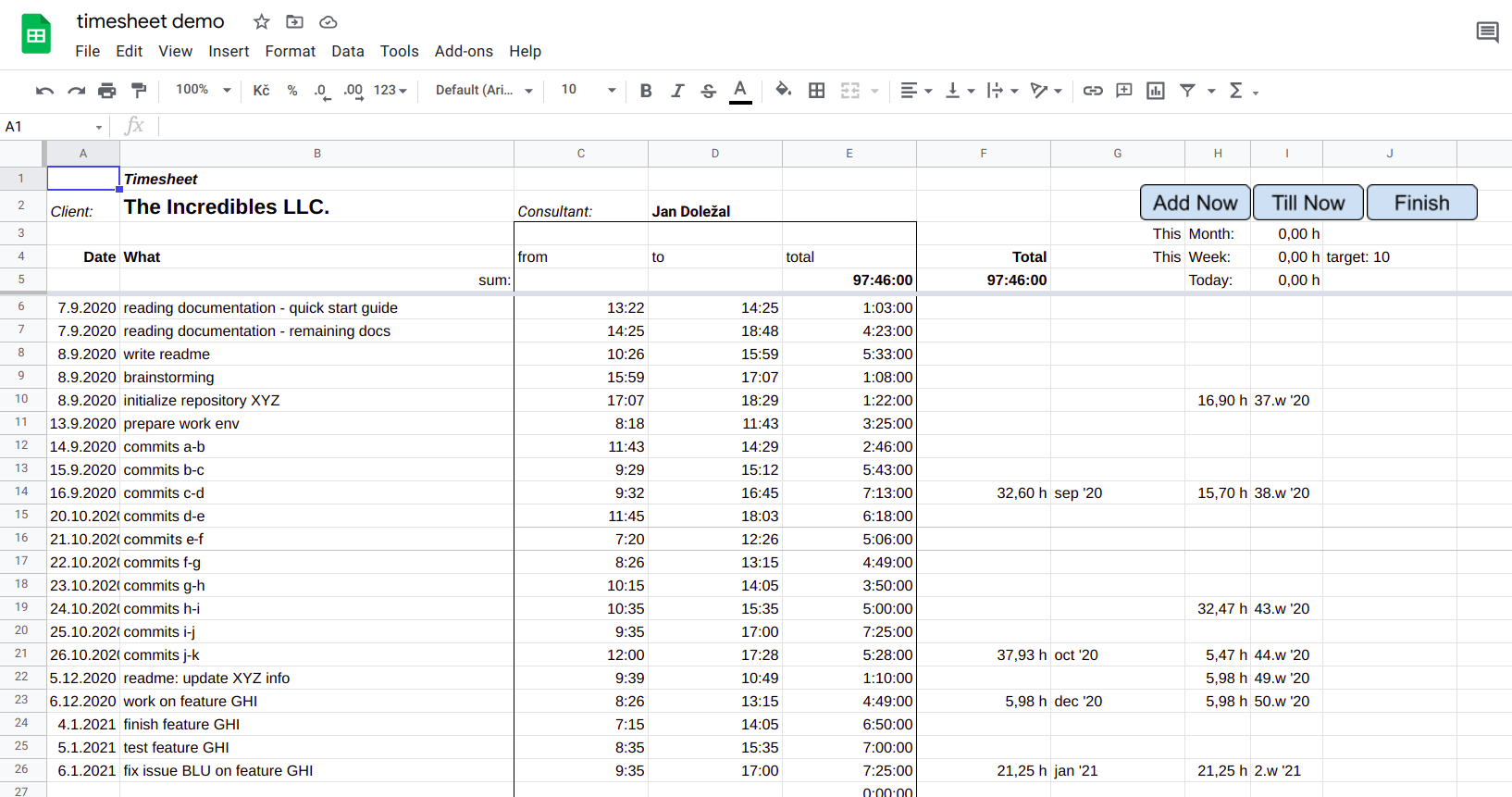Open the Insert menu
This screenshot has width=1512, height=797.
pyautogui.click(x=229, y=51)
